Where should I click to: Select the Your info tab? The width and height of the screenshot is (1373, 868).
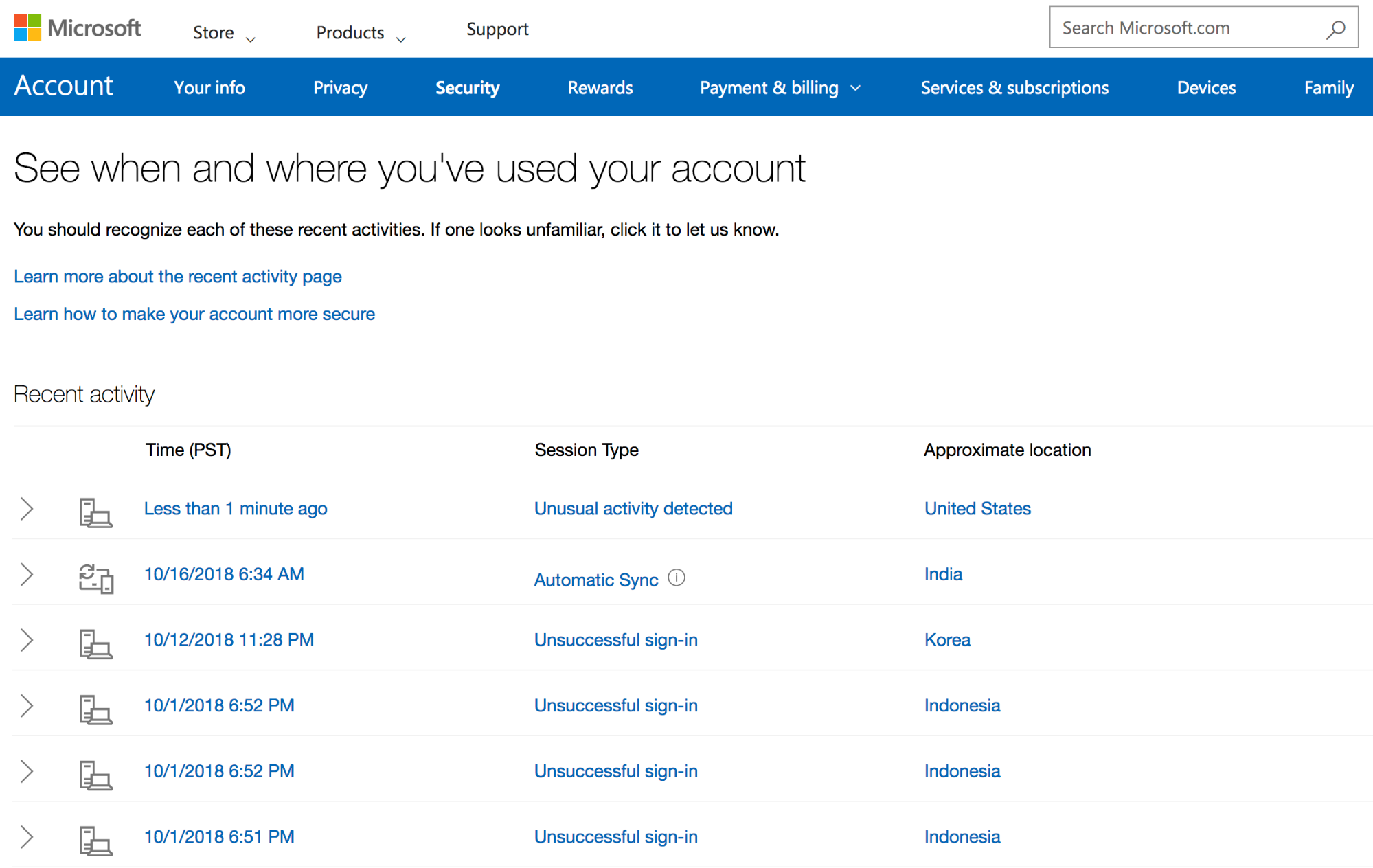pyautogui.click(x=208, y=88)
